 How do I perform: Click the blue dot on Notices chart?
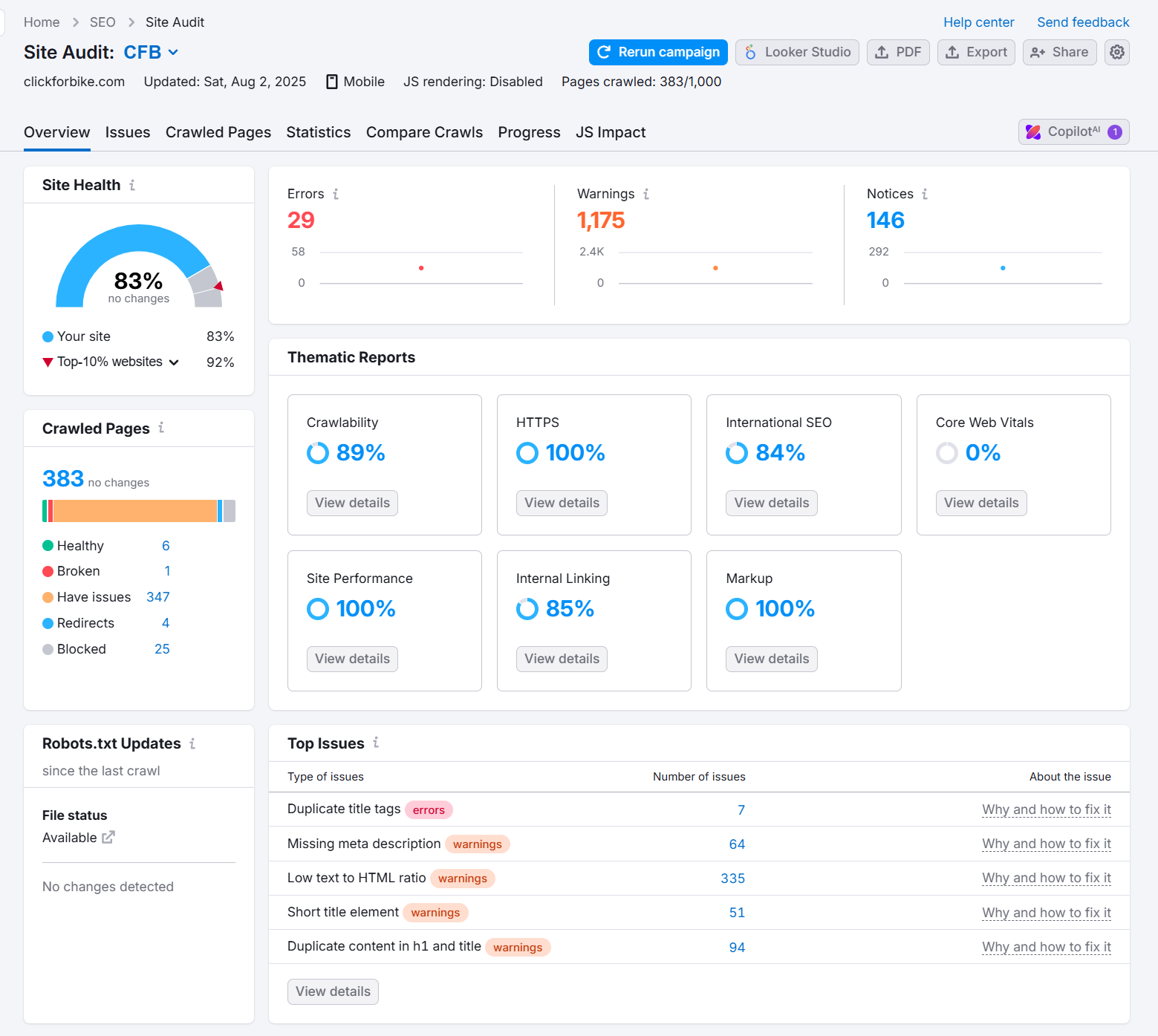point(1003,268)
